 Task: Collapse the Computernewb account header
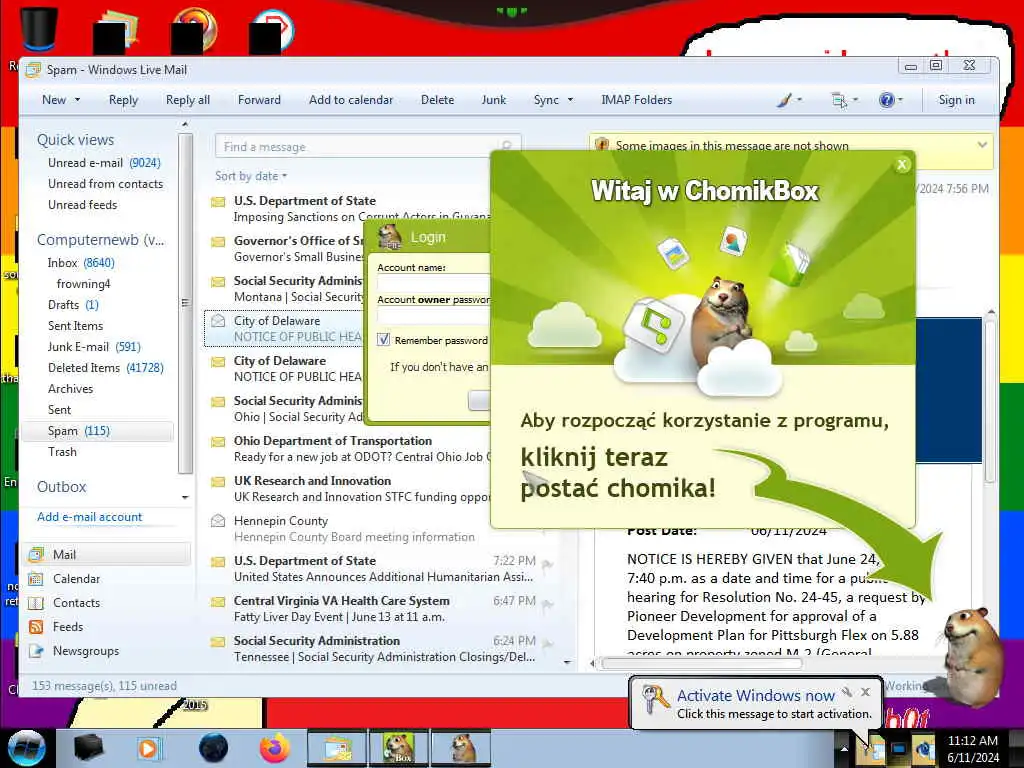click(x=101, y=240)
